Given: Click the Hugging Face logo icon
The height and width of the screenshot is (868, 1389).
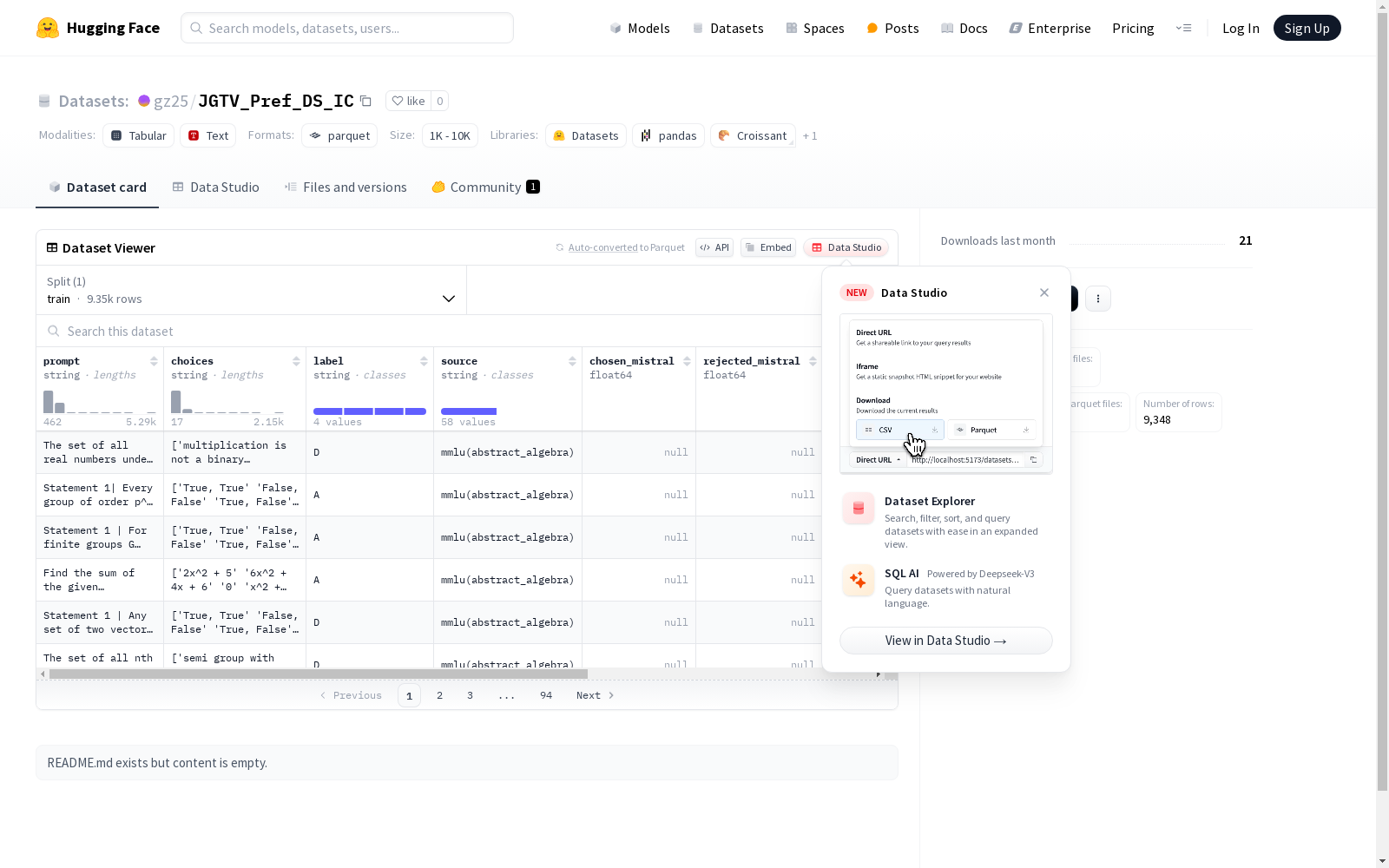Looking at the screenshot, I should point(48,28).
